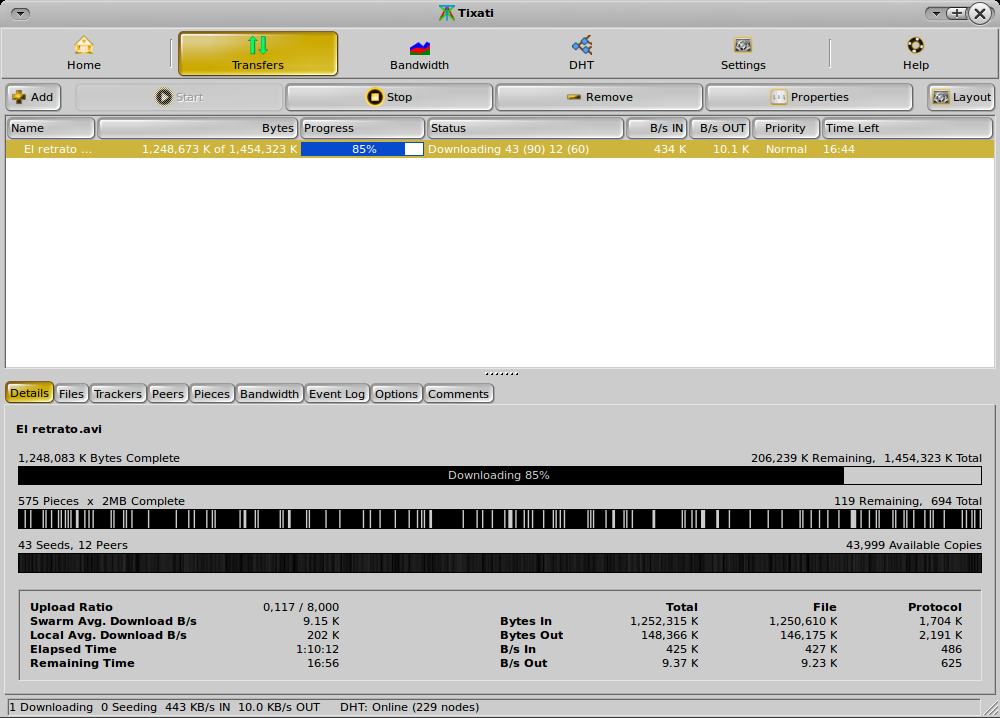View the Peers tab
The height and width of the screenshot is (718, 1000).
coord(167,393)
